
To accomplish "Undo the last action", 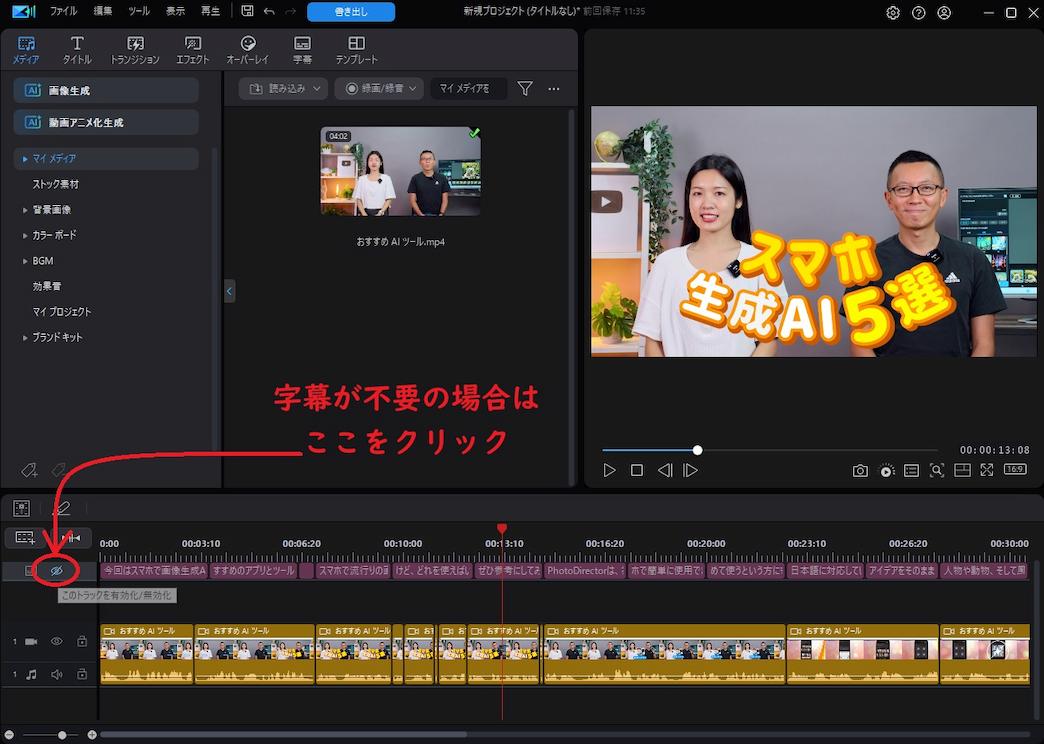I will tap(269, 11).
